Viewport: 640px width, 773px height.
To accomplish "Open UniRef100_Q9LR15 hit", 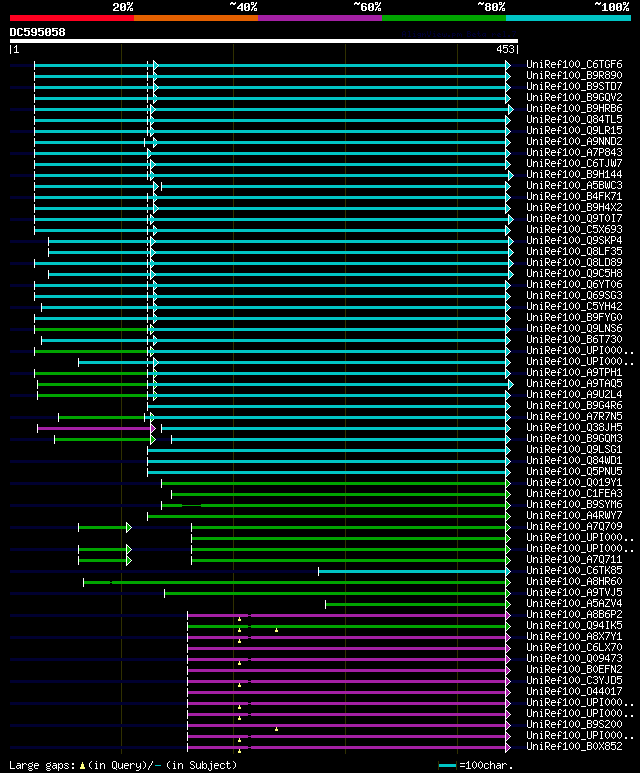I will 574,131.
